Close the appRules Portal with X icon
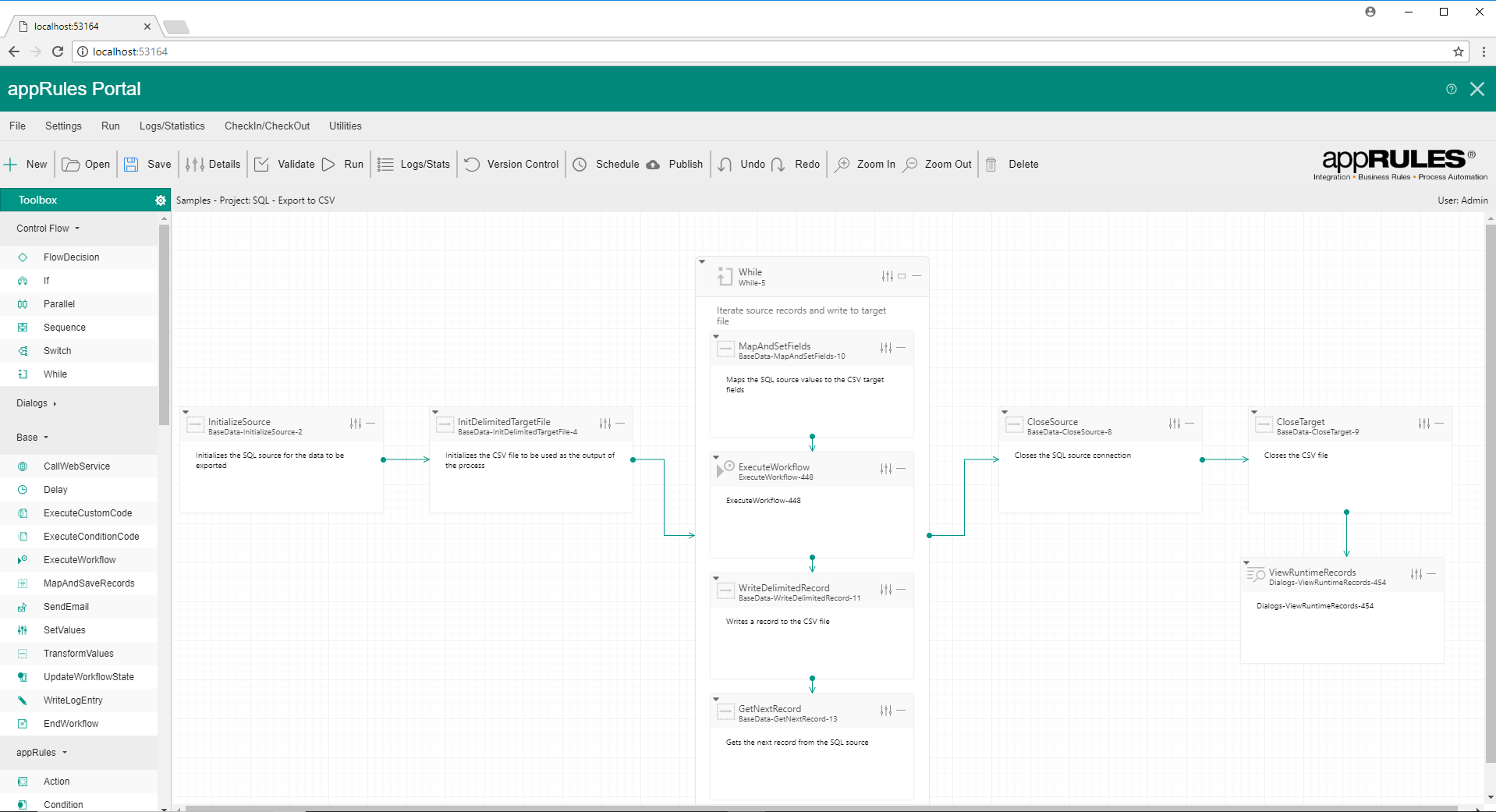This screenshot has height=812, width=1496. tap(1477, 89)
